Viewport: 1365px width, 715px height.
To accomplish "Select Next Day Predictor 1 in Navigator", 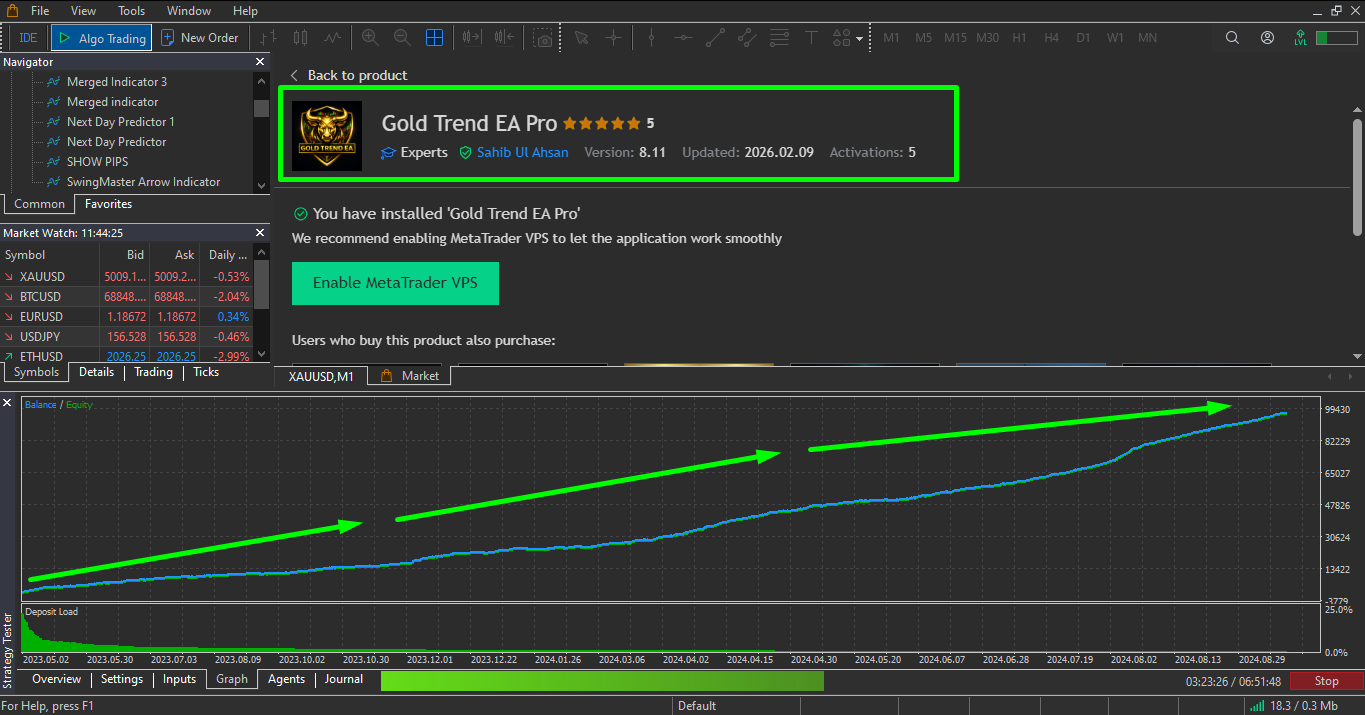I will [x=121, y=122].
